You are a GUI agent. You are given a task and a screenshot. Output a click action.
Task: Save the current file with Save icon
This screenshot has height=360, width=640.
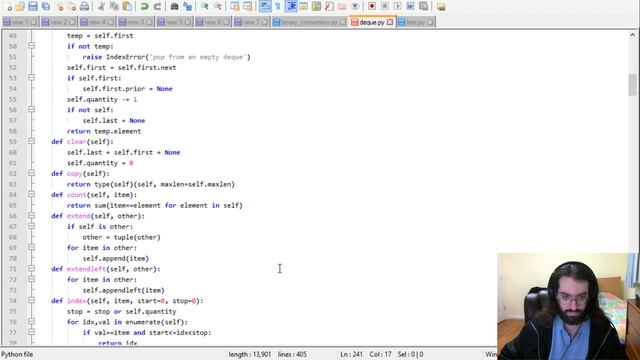point(33,6)
